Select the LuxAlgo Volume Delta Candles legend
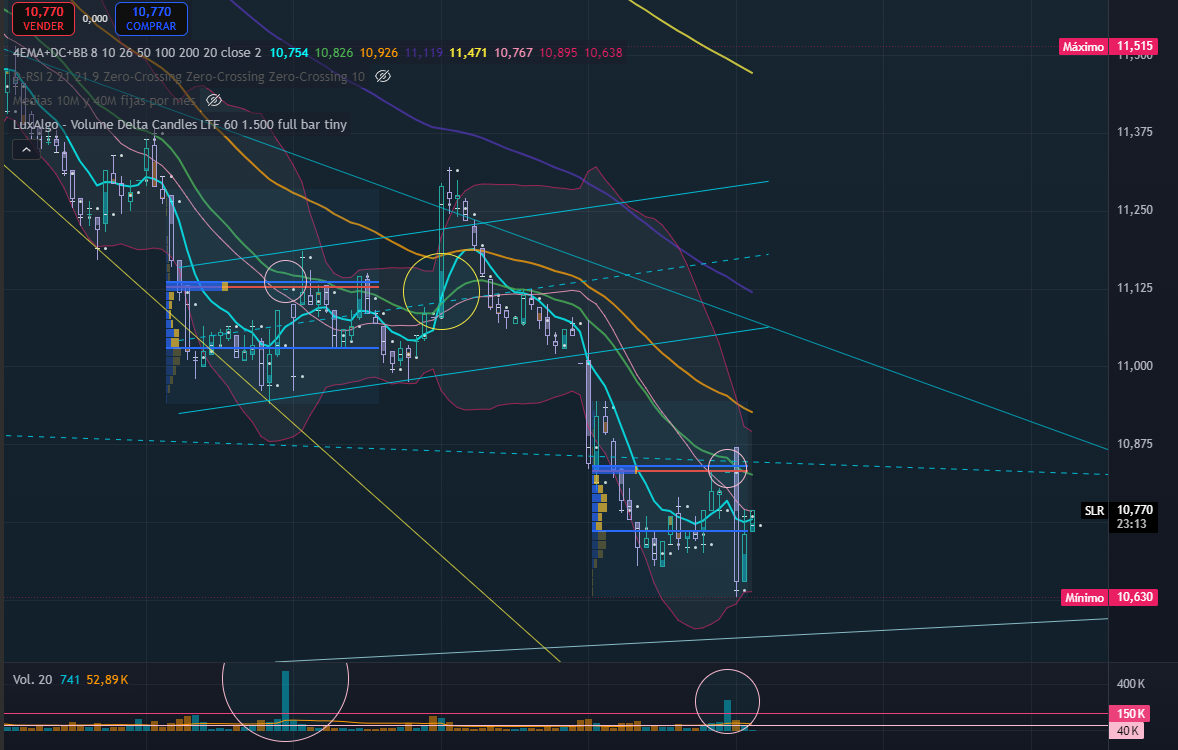 click(x=180, y=125)
